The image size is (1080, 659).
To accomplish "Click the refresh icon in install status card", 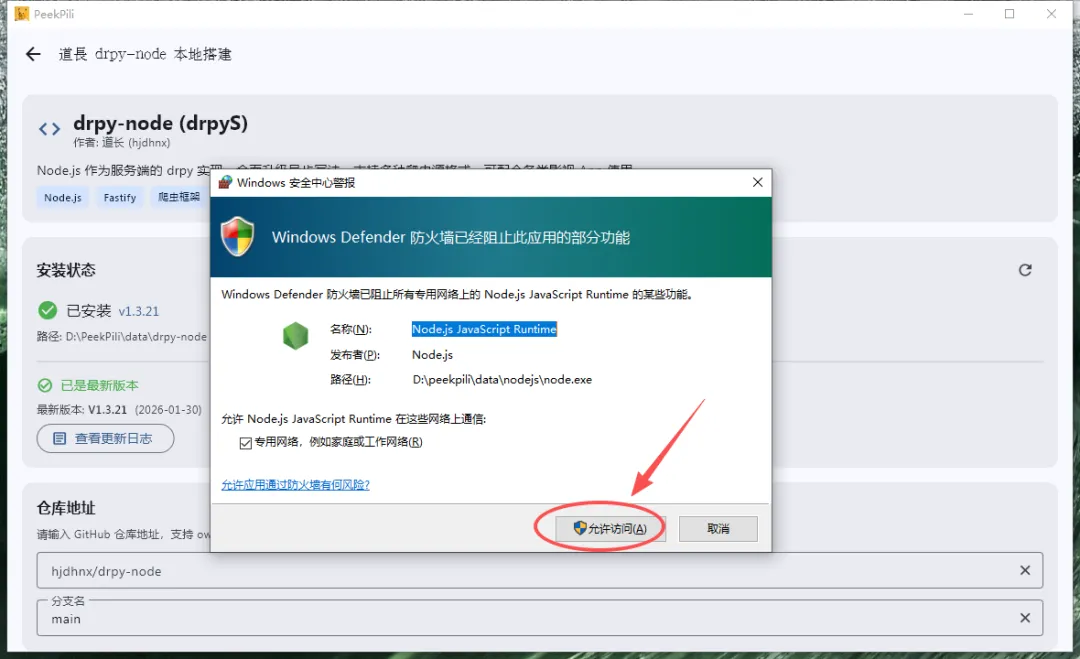I will [x=1025, y=270].
